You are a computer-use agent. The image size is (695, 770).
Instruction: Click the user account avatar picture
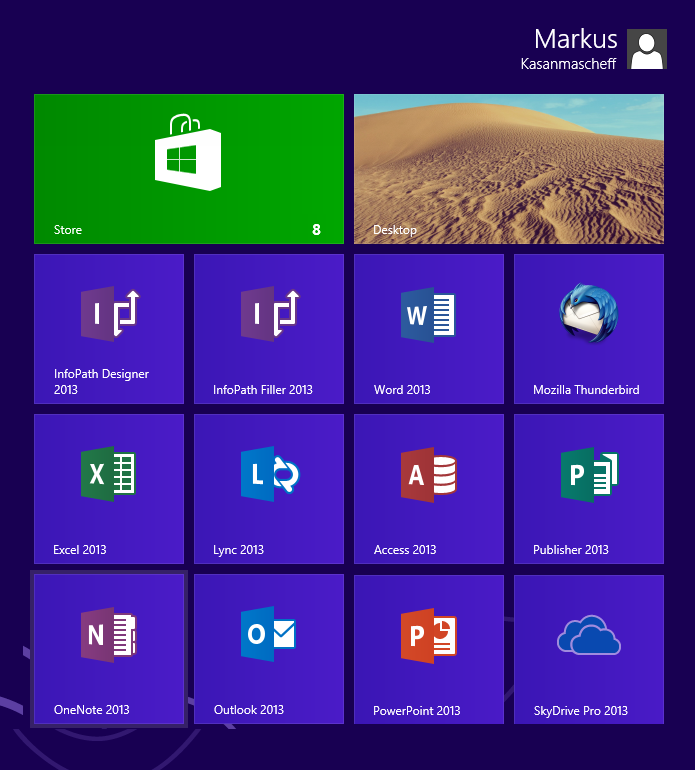646,49
